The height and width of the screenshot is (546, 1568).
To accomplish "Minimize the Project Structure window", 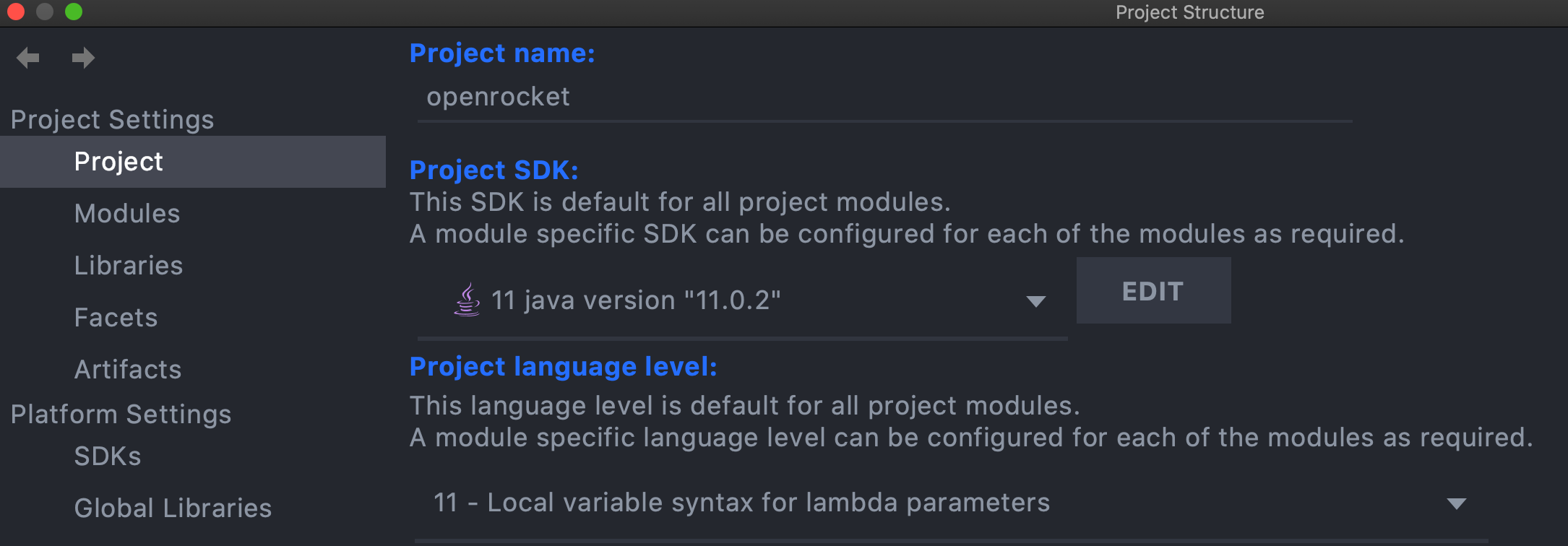I will point(45,12).
